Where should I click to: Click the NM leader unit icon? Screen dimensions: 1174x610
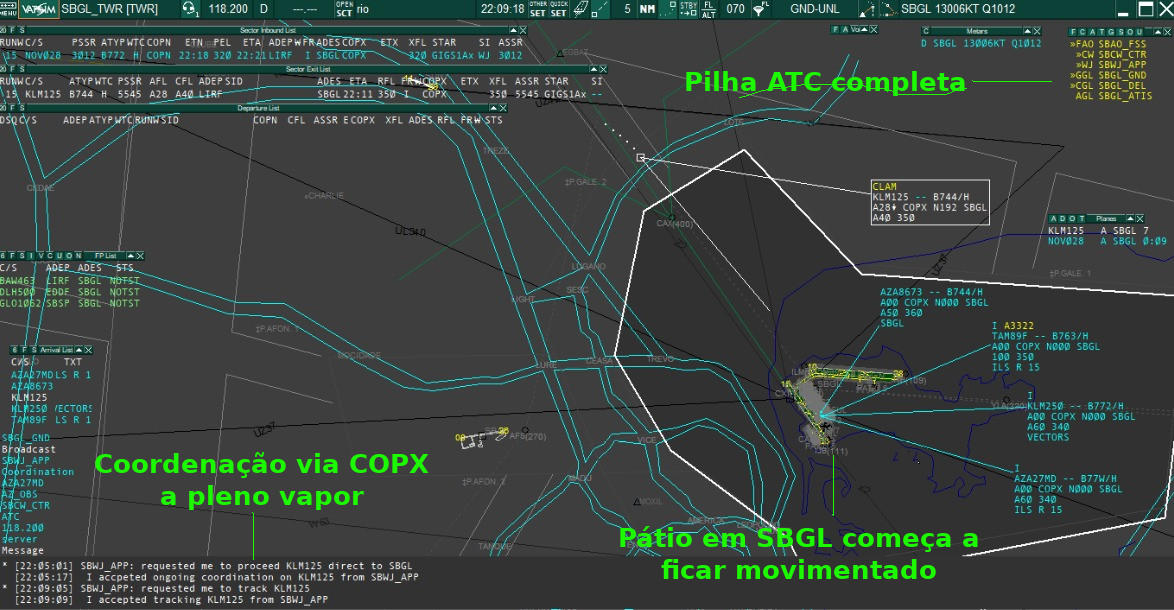(x=648, y=9)
